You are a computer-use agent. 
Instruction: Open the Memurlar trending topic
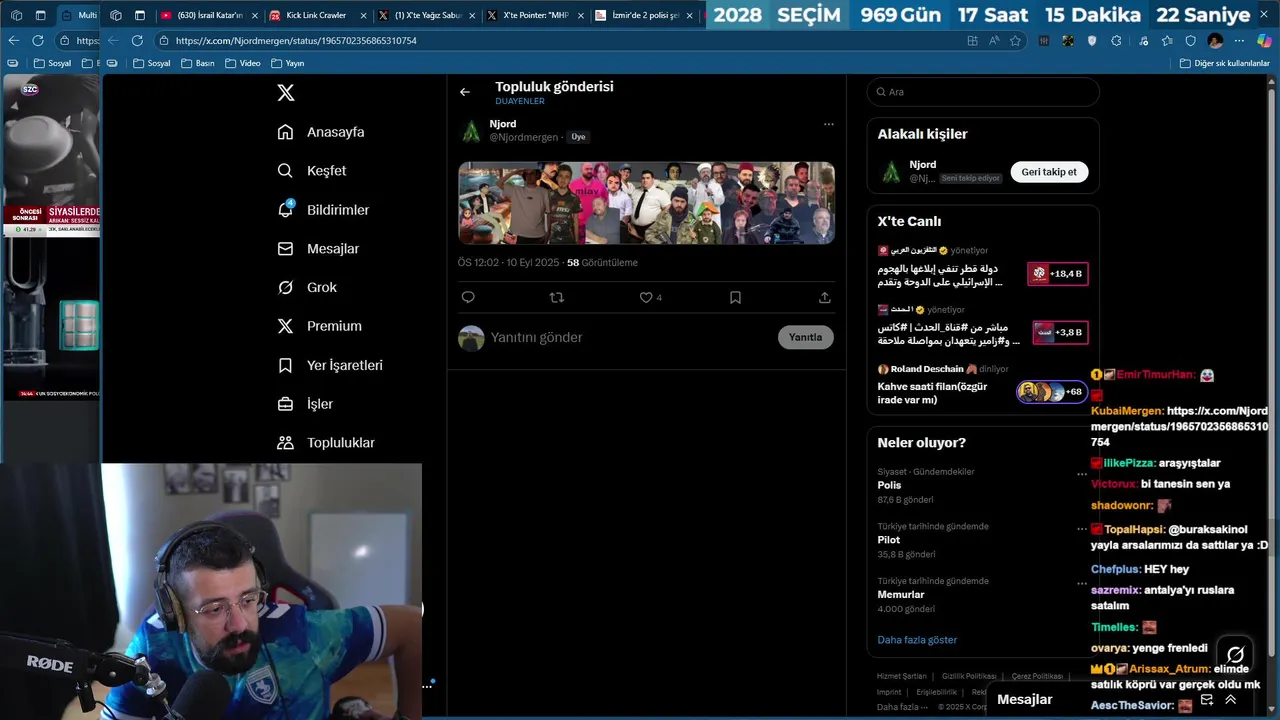point(901,594)
